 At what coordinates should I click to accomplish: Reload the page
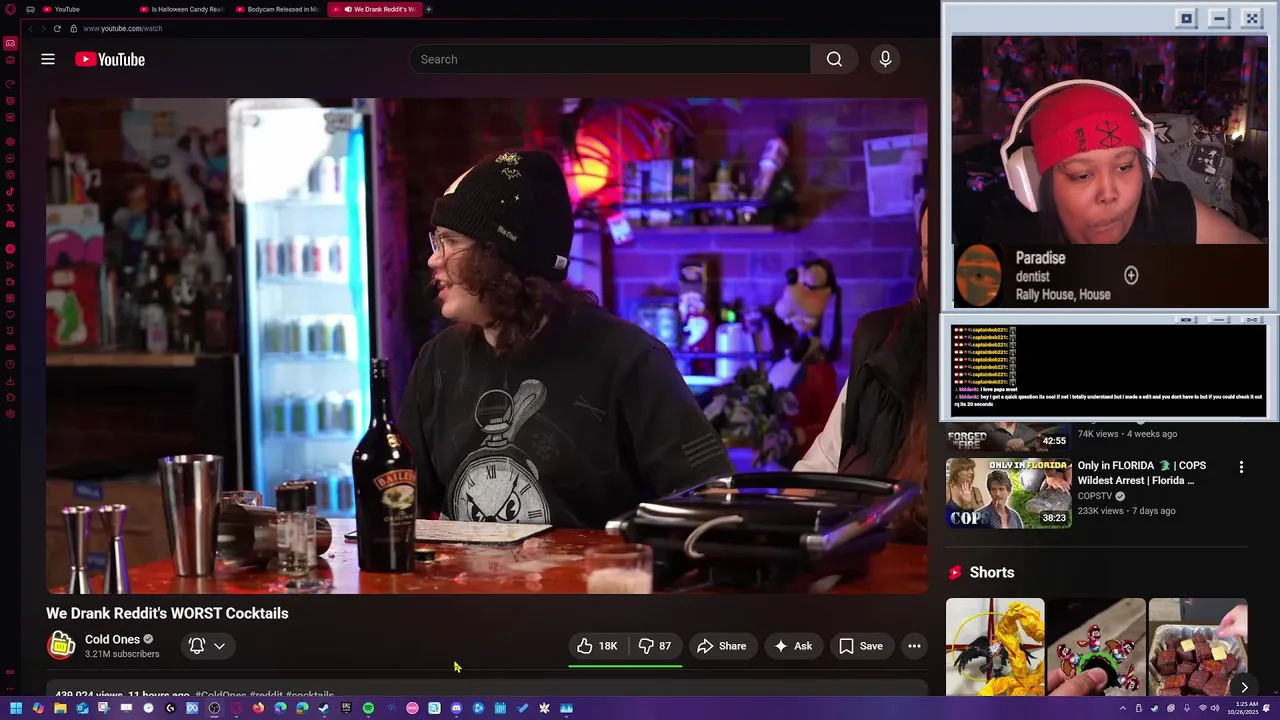click(x=57, y=28)
